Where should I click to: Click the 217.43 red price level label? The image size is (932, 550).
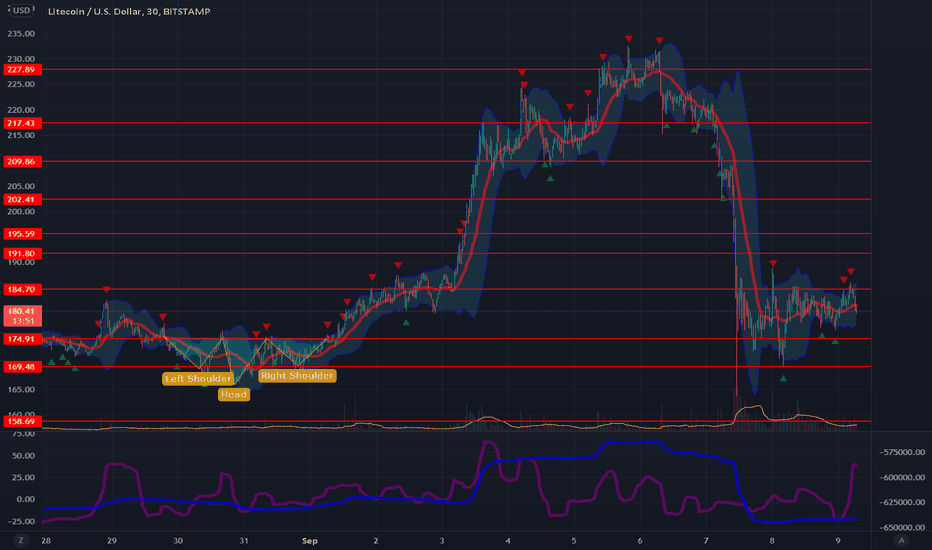(x=23, y=123)
